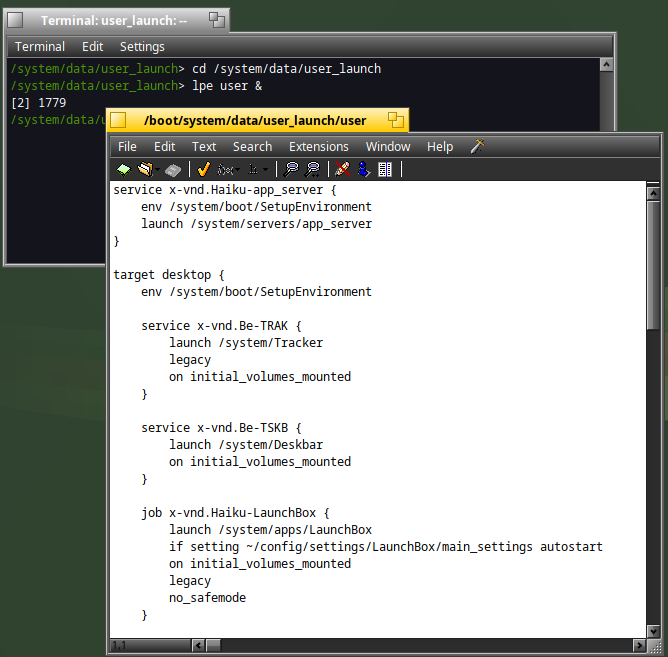Click the 'if setting ~/config/settings/LaunchBox/main_settings autostart' line
The height and width of the screenshot is (657, 668).
point(386,547)
